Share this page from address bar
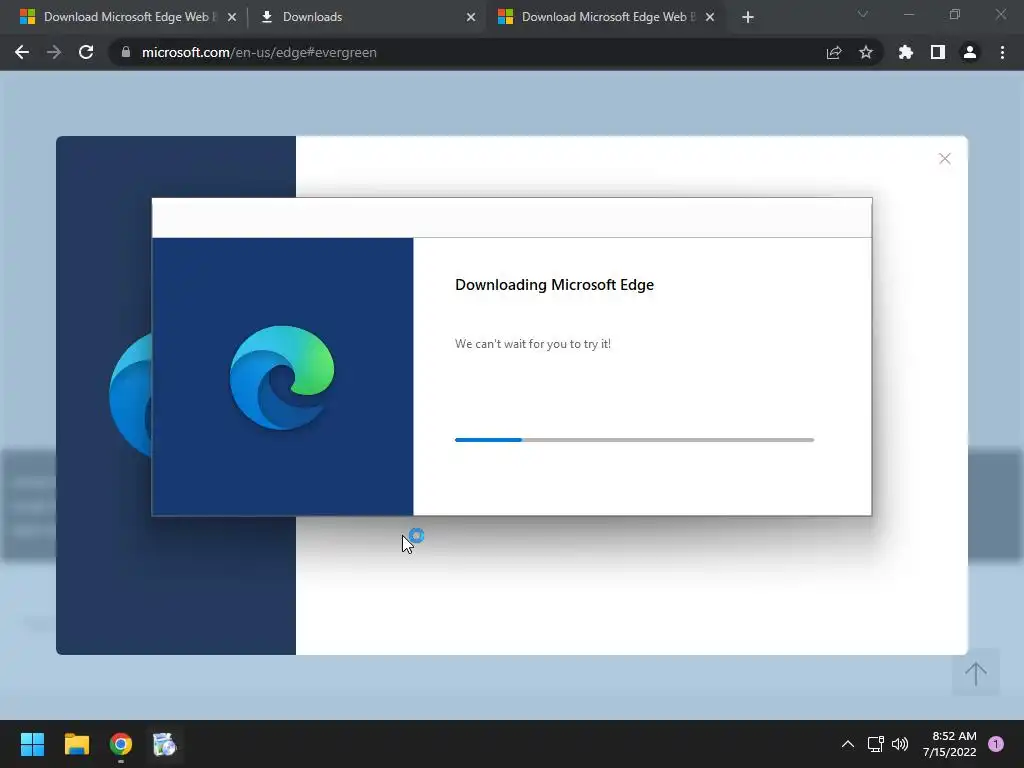The width and height of the screenshot is (1024, 768). 834,52
